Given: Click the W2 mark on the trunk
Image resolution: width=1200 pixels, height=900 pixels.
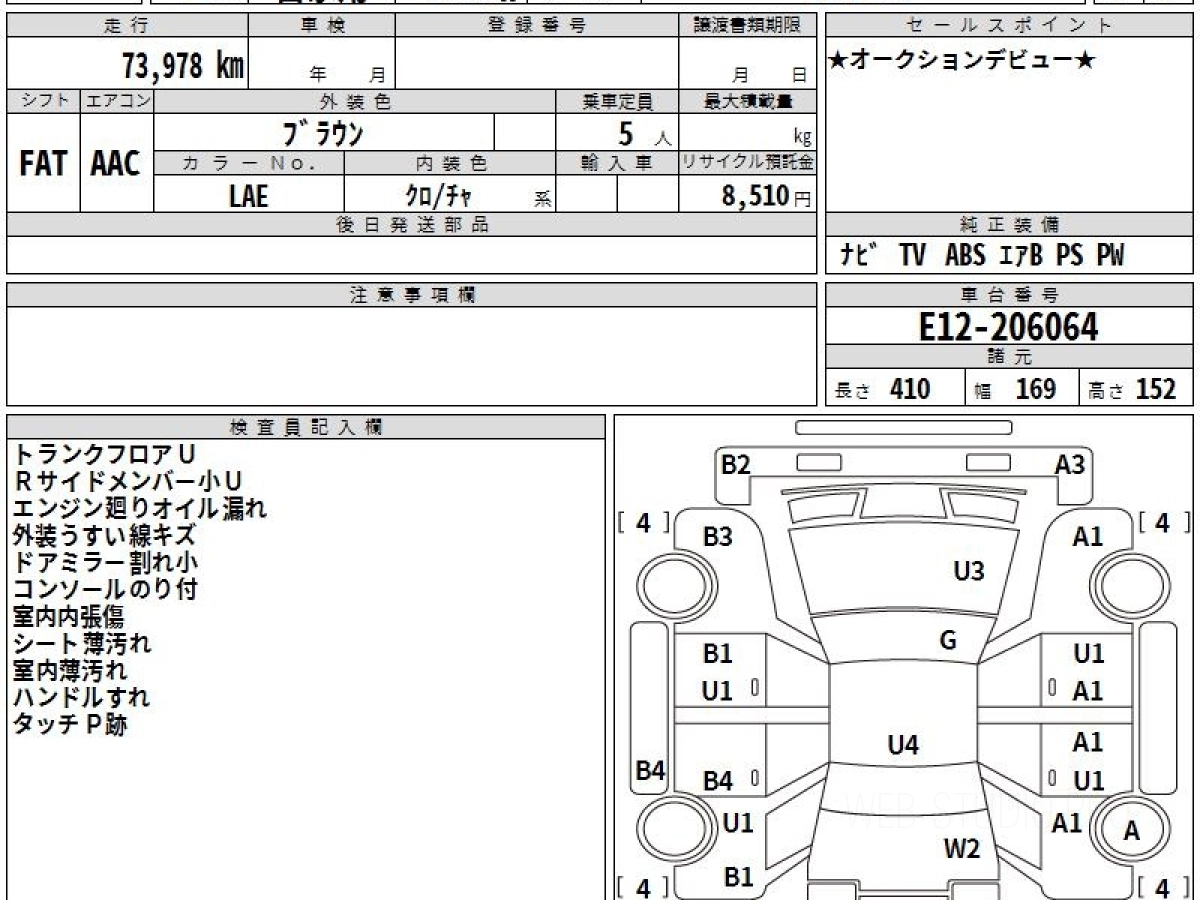Looking at the screenshot, I should point(962,850).
